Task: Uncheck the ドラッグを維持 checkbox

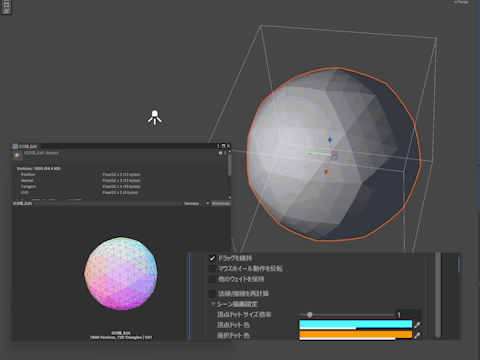Action: pos(212,258)
